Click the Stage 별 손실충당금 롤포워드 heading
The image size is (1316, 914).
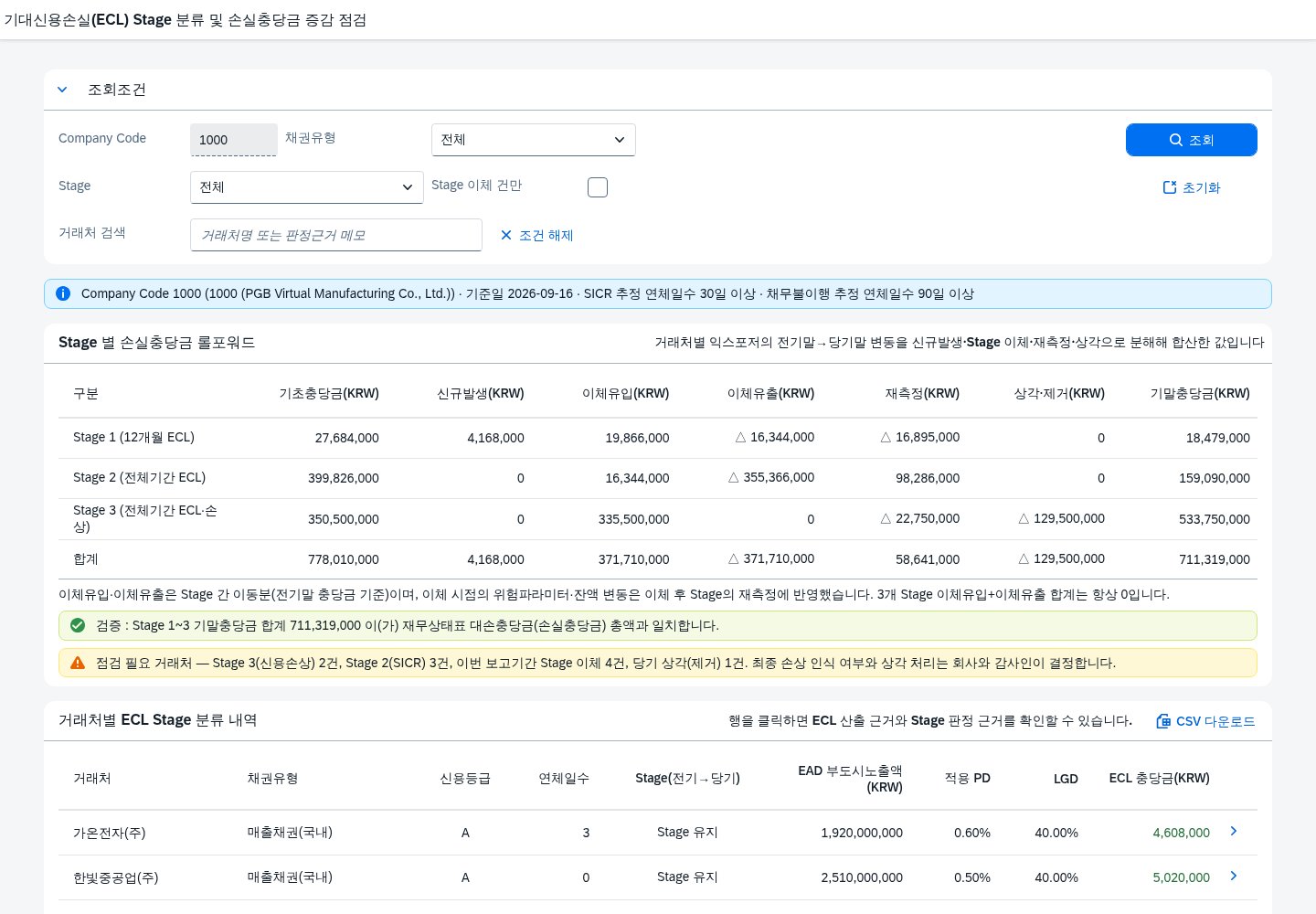pos(157,342)
